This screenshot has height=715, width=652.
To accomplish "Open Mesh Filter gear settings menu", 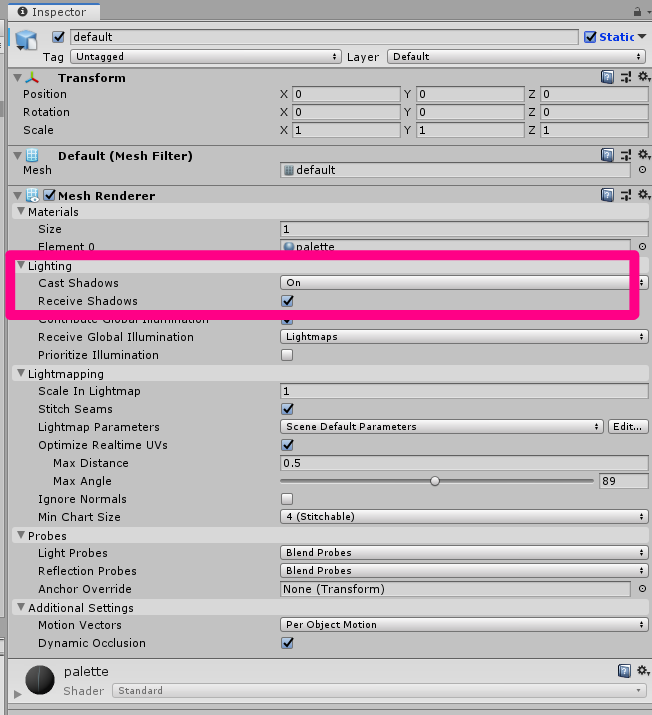I will point(643,155).
